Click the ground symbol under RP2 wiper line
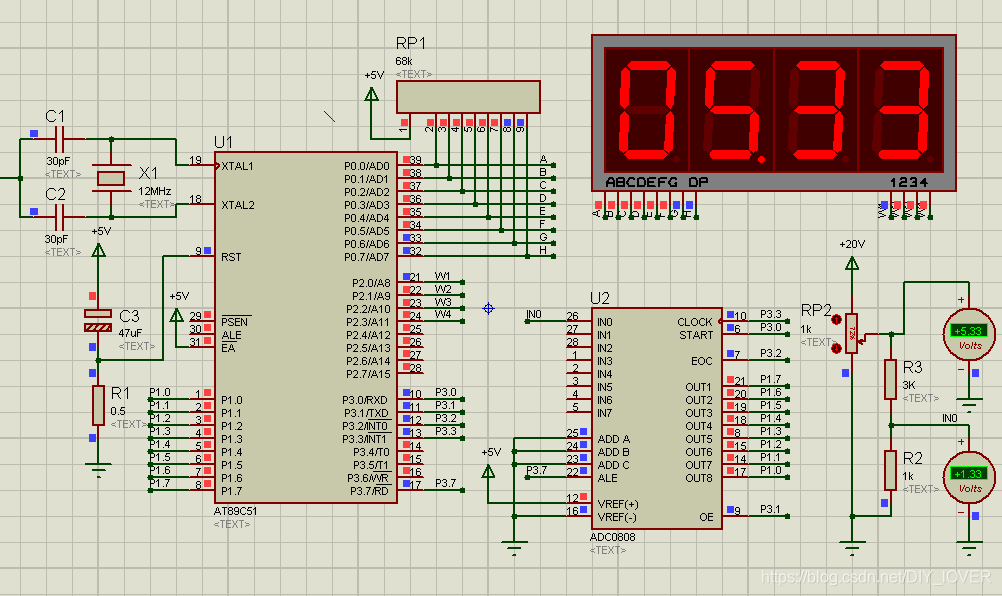Screen dimensions: 1002x596 coord(852,549)
